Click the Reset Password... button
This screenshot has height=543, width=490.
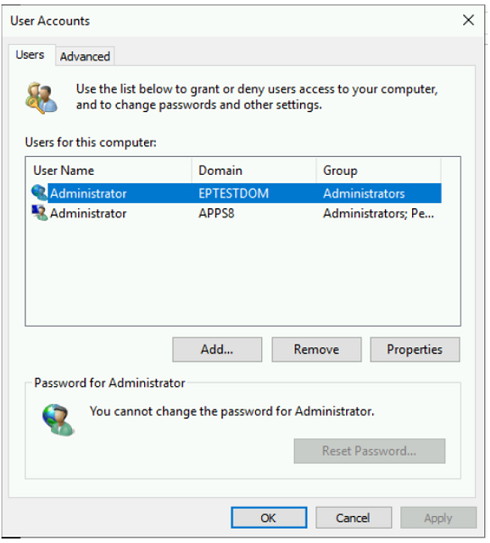pyautogui.click(x=369, y=451)
